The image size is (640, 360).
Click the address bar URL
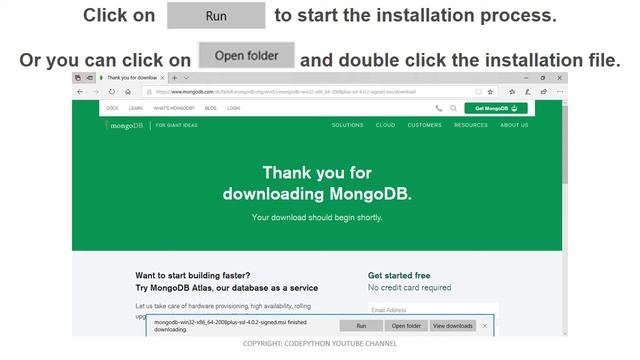click(286, 92)
